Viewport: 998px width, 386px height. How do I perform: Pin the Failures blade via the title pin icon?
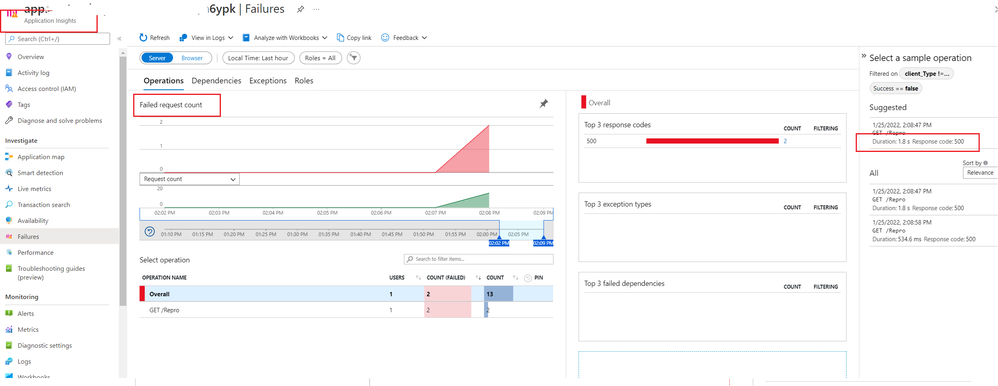click(300, 10)
